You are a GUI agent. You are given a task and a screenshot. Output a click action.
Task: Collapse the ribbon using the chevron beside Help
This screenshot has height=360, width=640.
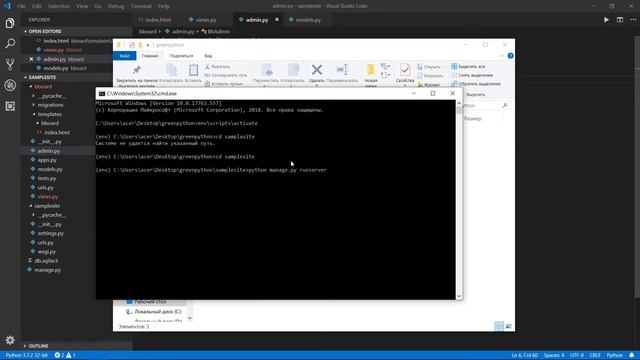click(502, 56)
